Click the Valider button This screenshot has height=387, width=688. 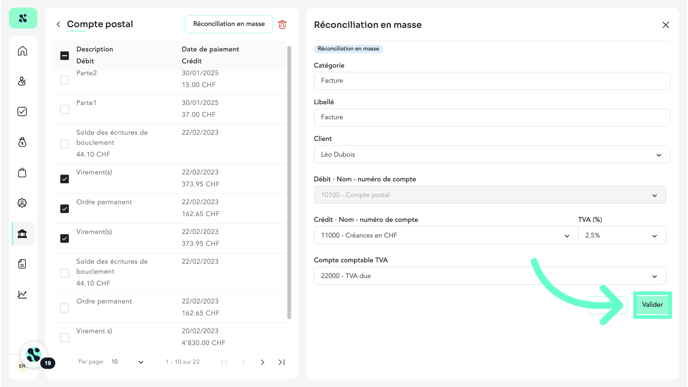(x=652, y=305)
